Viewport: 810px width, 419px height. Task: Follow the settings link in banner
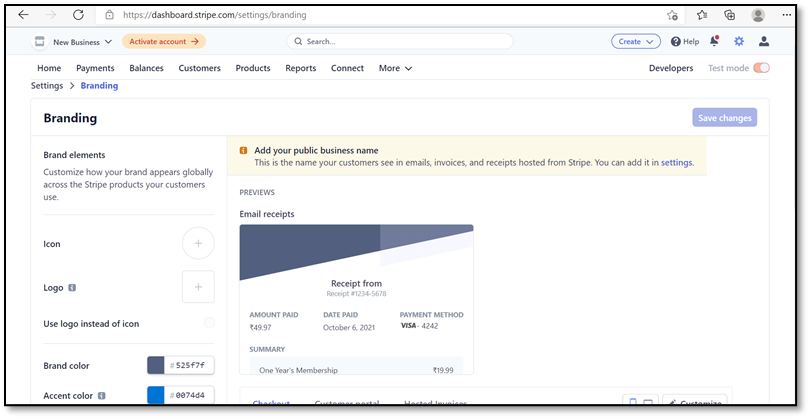point(676,162)
